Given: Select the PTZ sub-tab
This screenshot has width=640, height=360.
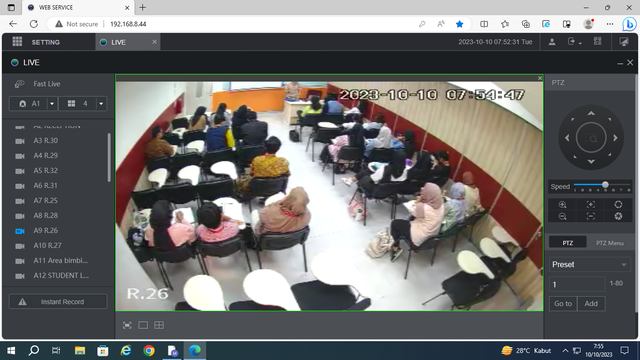Looking at the screenshot, I should tap(567, 243).
